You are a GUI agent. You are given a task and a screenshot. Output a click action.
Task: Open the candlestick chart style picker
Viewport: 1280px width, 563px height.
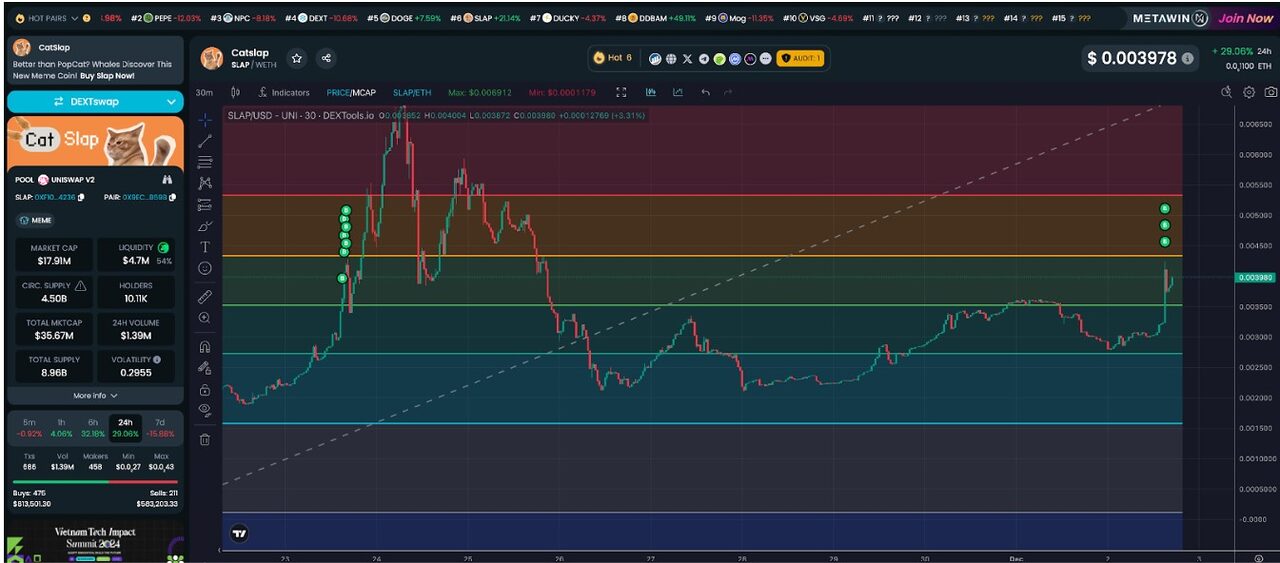(236, 92)
